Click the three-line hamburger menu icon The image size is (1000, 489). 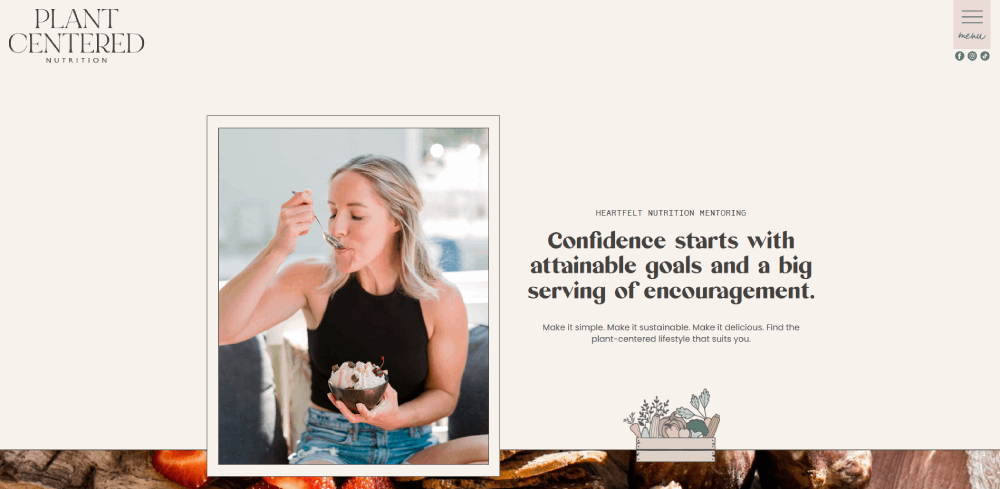972,17
